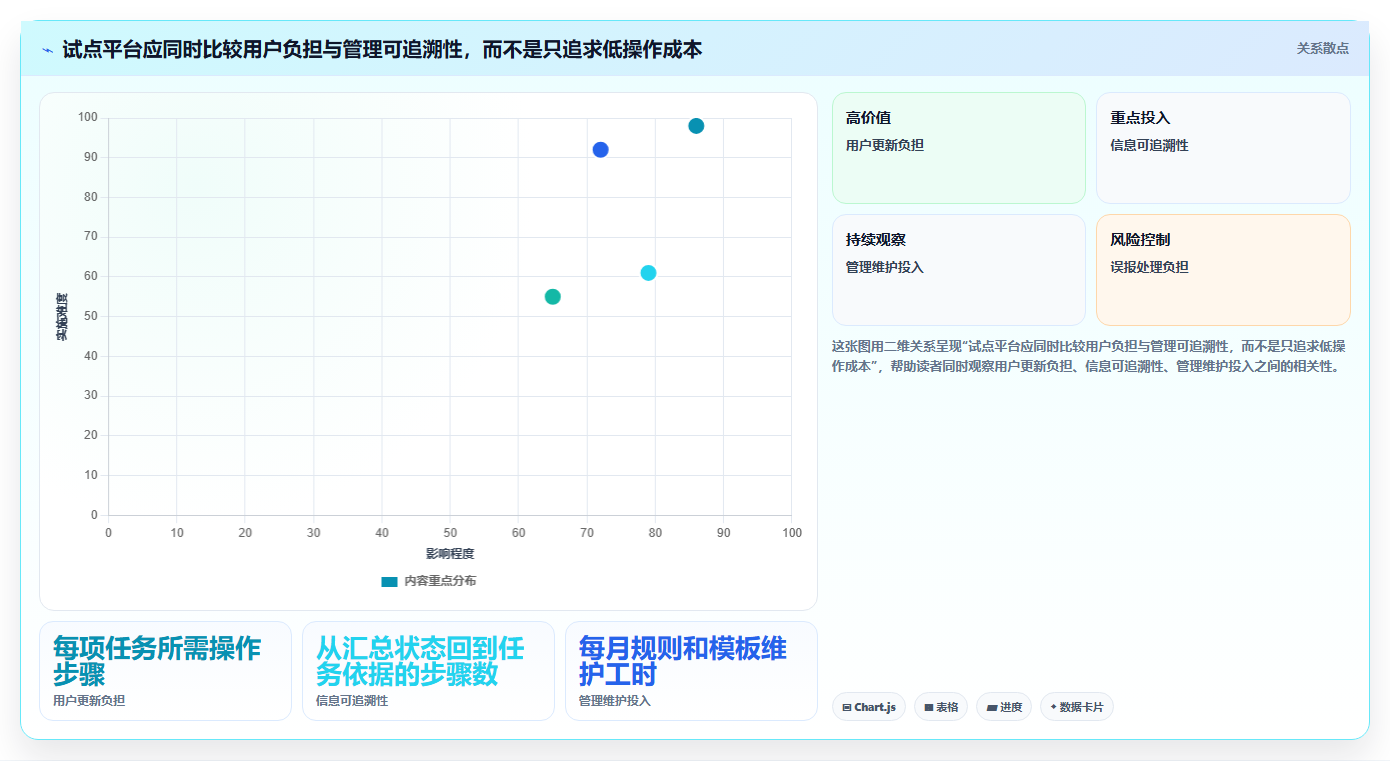Click the description paragraph starting 这张图用二维关系
Image resolution: width=1390 pixels, height=761 pixels.
1090,356
